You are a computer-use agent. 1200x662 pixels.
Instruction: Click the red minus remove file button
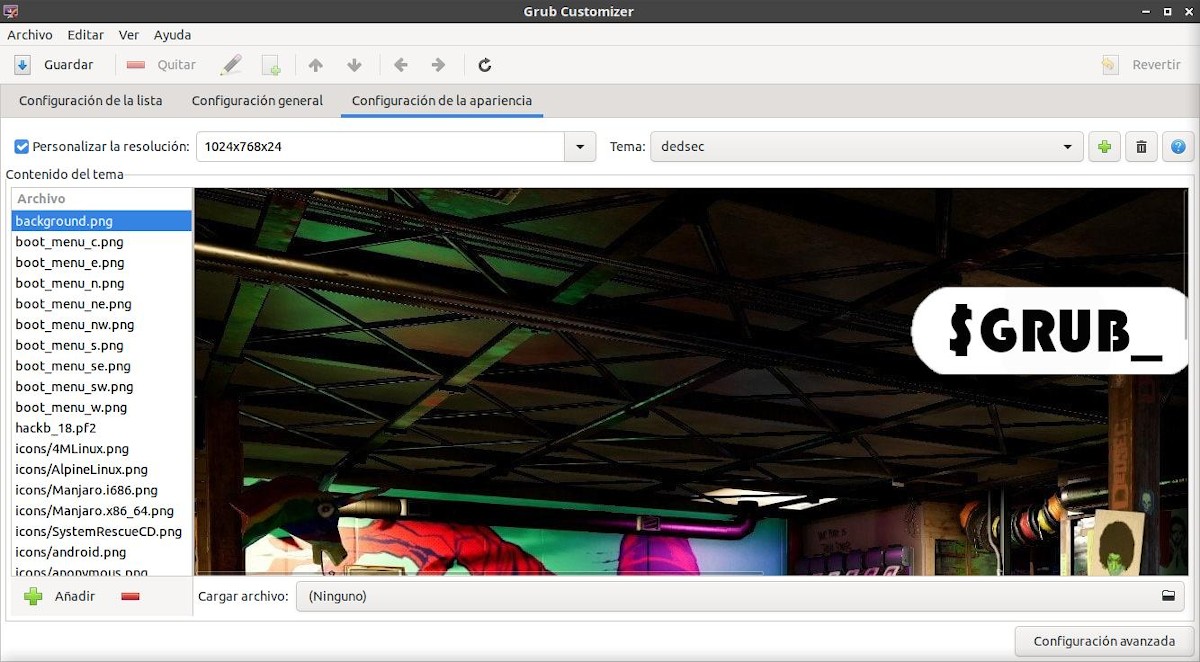[x=130, y=597]
